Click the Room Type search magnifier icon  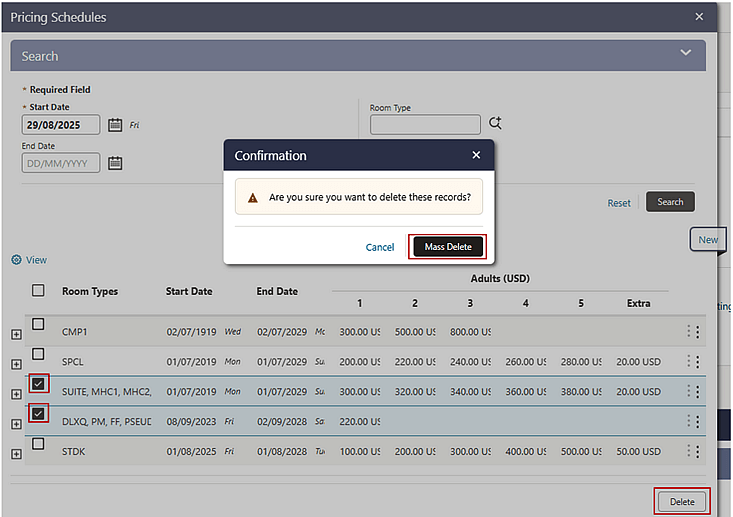pyautogui.click(x=495, y=123)
